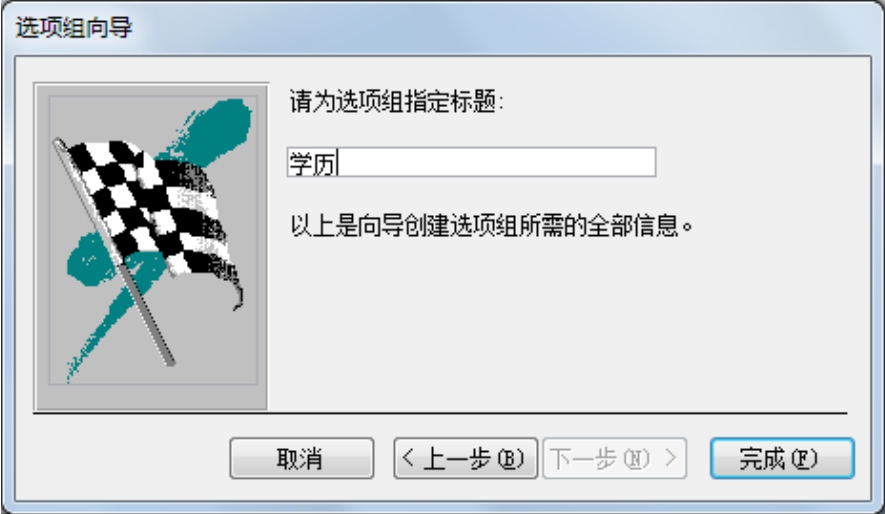The height and width of the screenshot is (514, 885).
Task: Go back using the 上一步(B) button
Action: [465, 458]
